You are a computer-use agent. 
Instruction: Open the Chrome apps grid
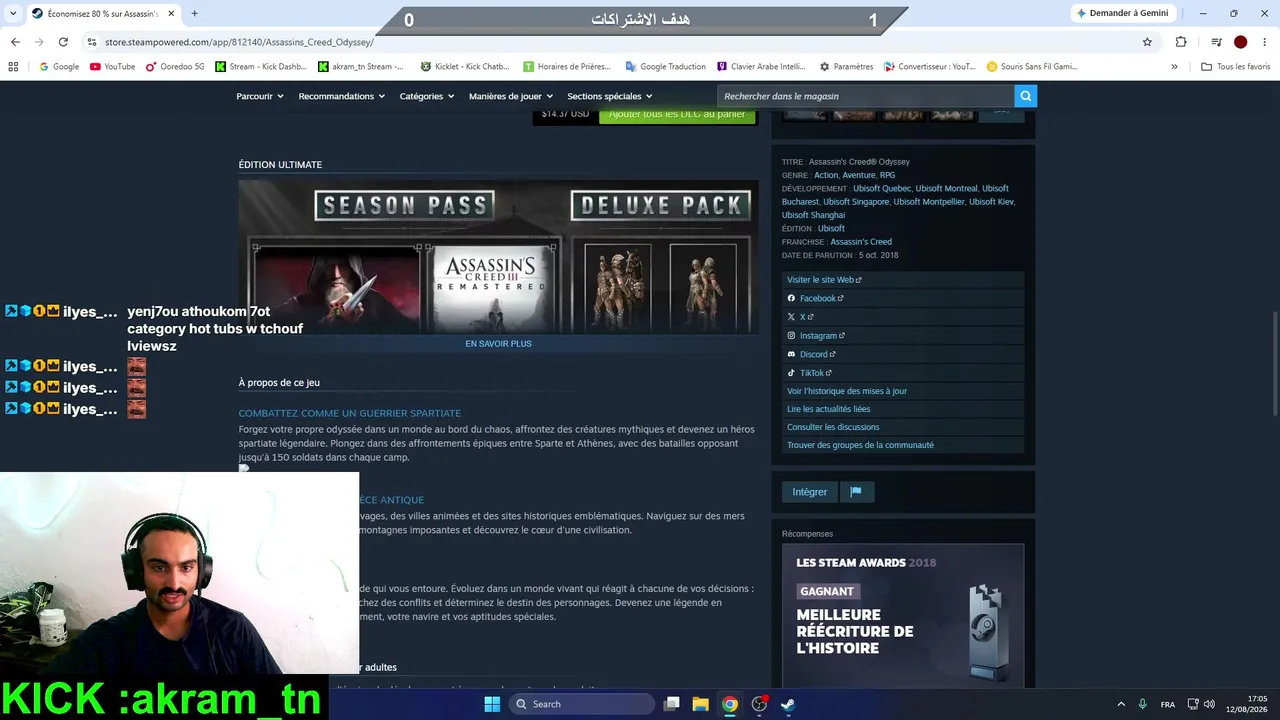point(13,67)
